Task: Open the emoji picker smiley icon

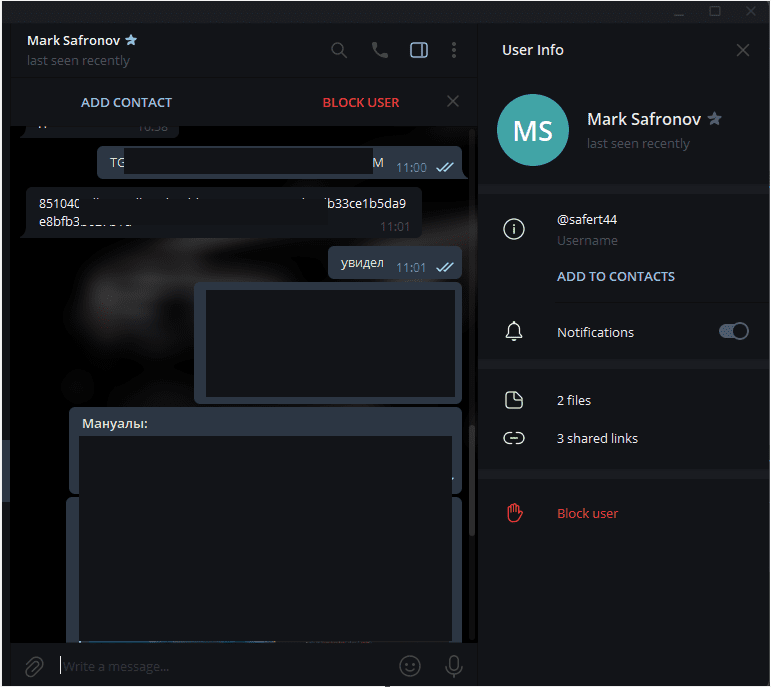Action: click(410, 666)
